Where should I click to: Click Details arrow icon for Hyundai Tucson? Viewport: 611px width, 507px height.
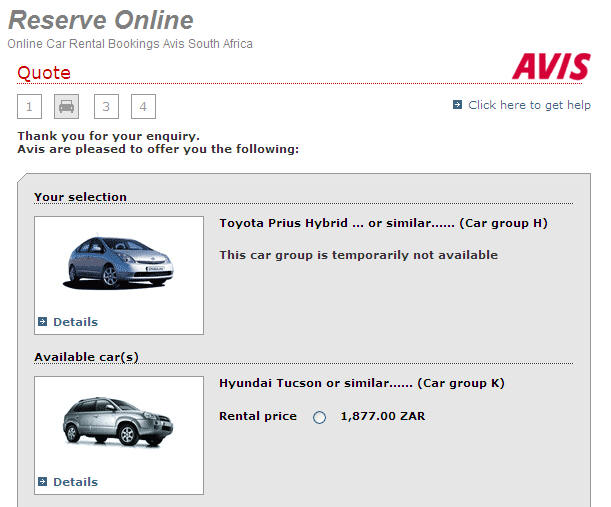[x=42, y=482]
